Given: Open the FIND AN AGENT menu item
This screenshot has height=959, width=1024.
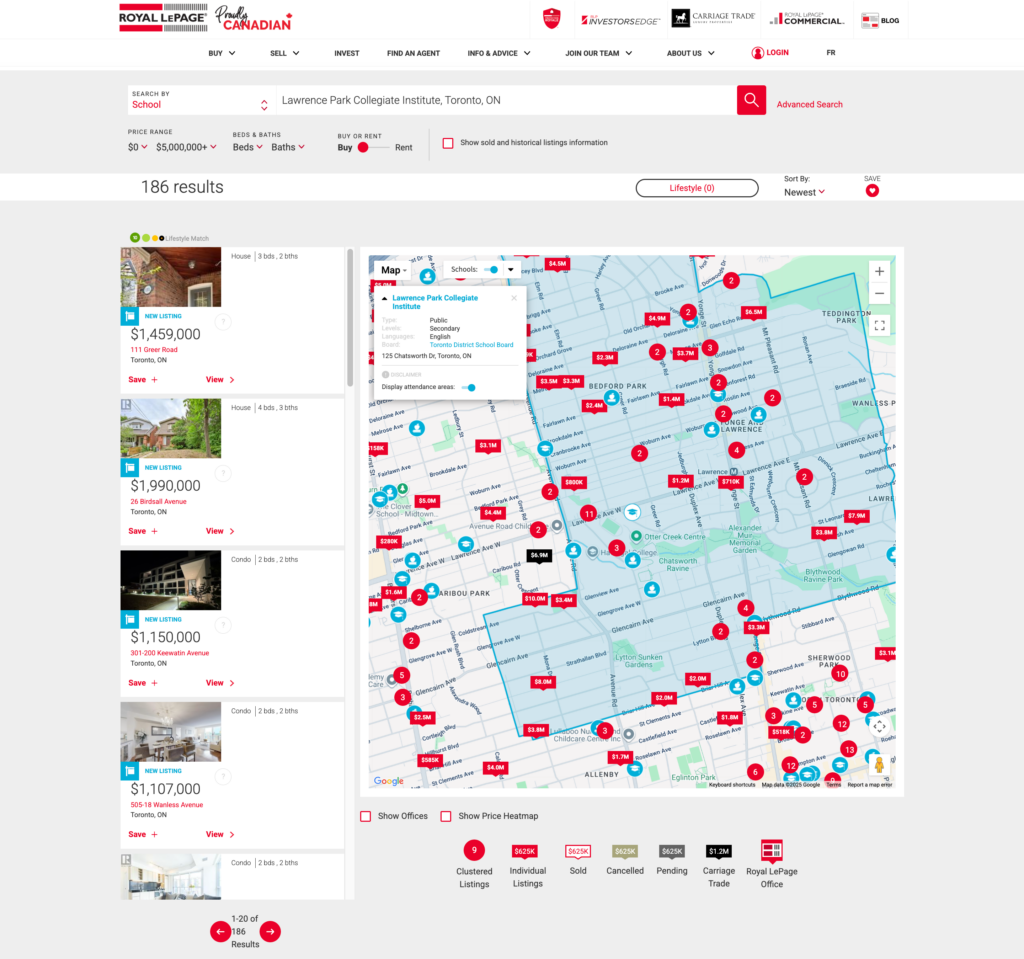Looking at the screenshot, I should click(x=413, y=53).
